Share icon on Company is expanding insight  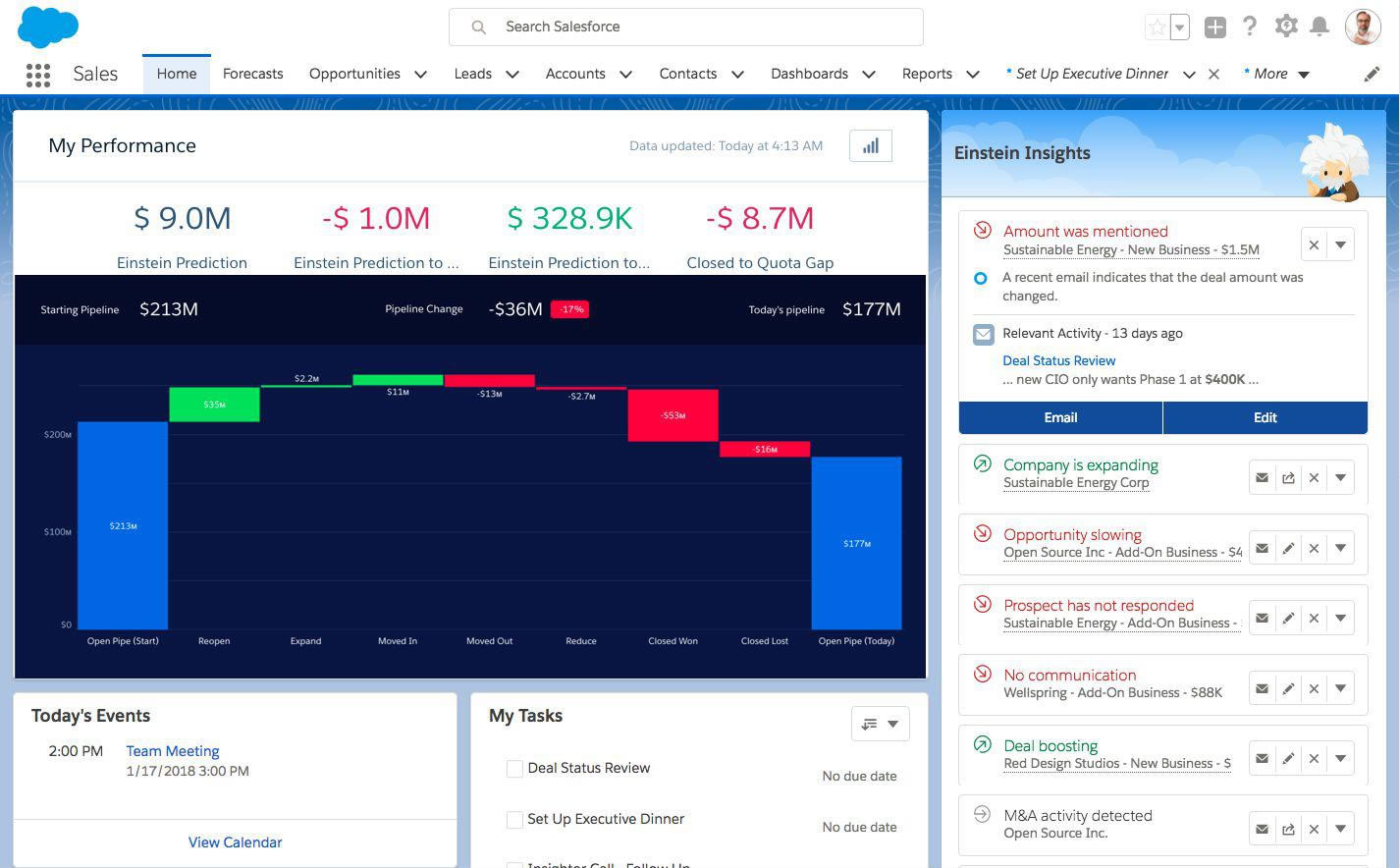1288,478
